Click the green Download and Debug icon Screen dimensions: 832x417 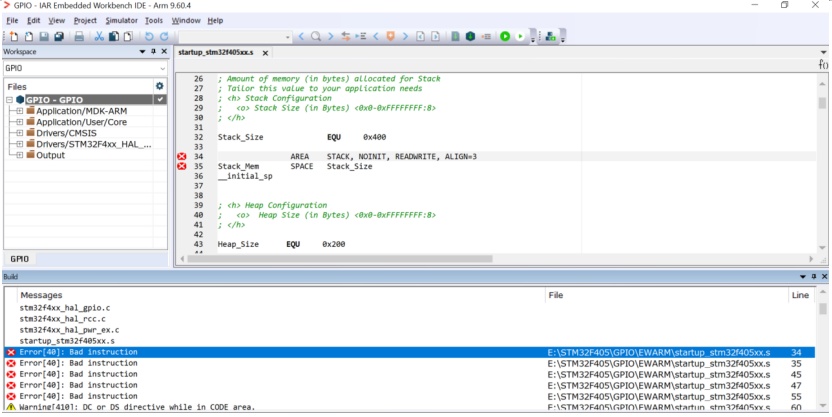tap(505, 37)
